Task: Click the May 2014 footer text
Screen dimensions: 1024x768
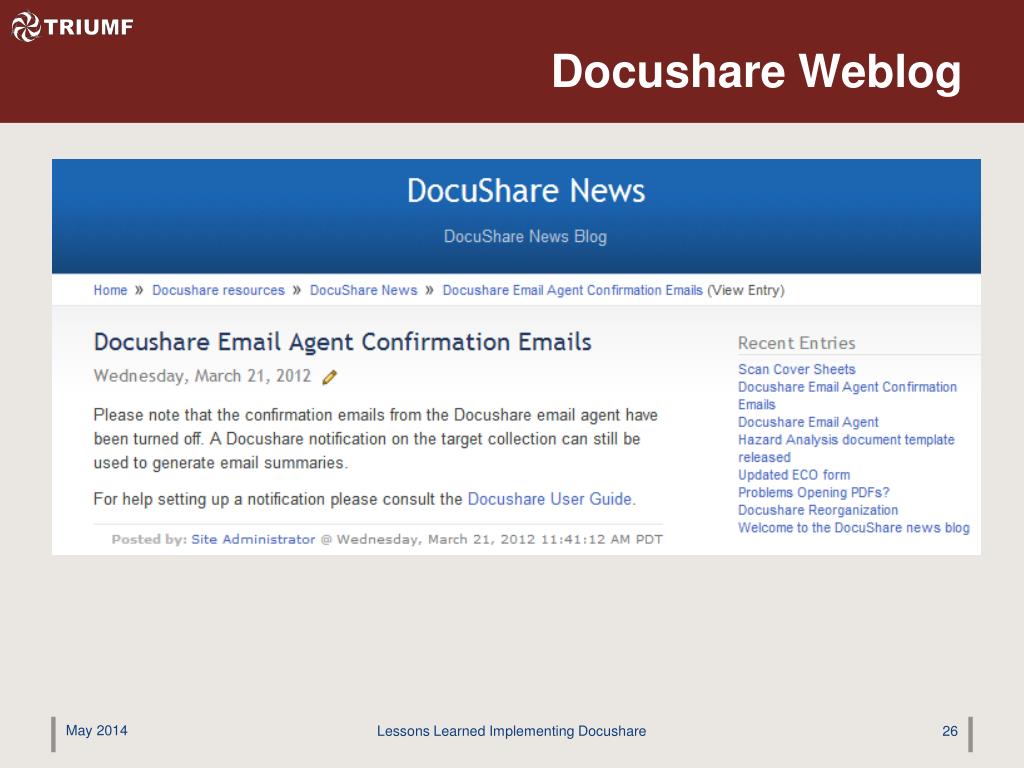Action: coord(97,731)
